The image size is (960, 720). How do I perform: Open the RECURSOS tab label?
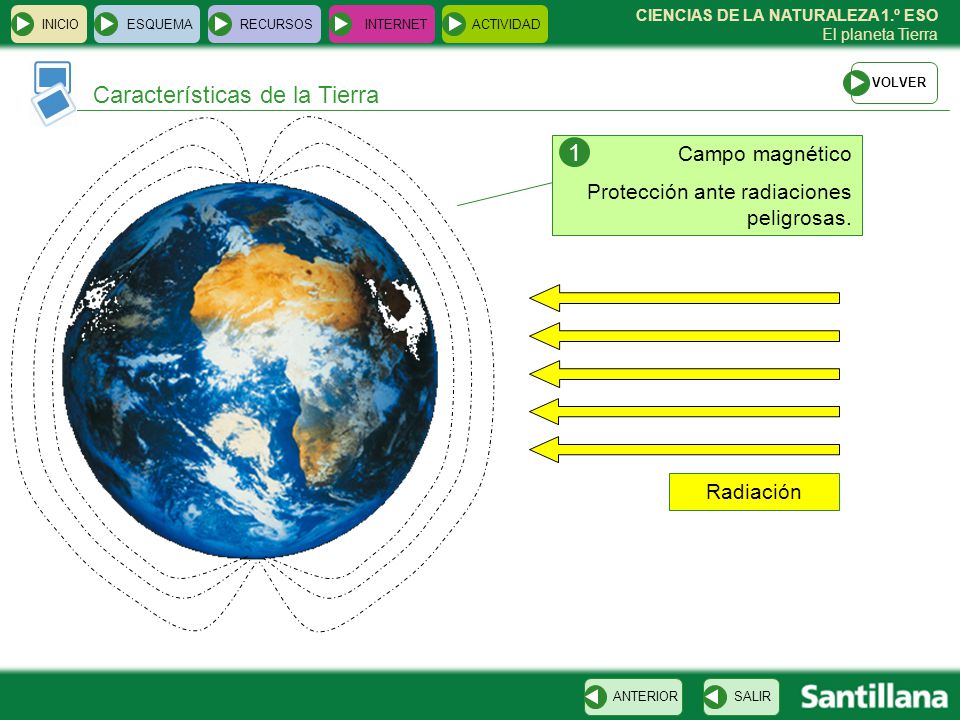pos(276,24)
